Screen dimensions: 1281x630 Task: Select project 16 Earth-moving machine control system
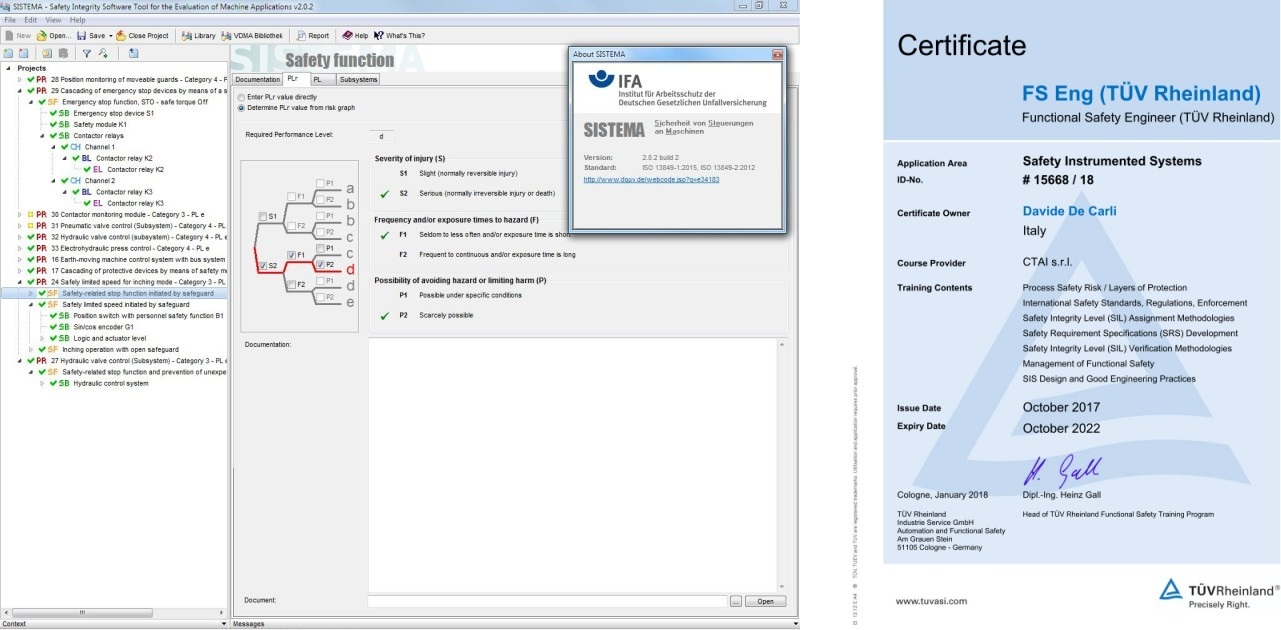(137, 259)
